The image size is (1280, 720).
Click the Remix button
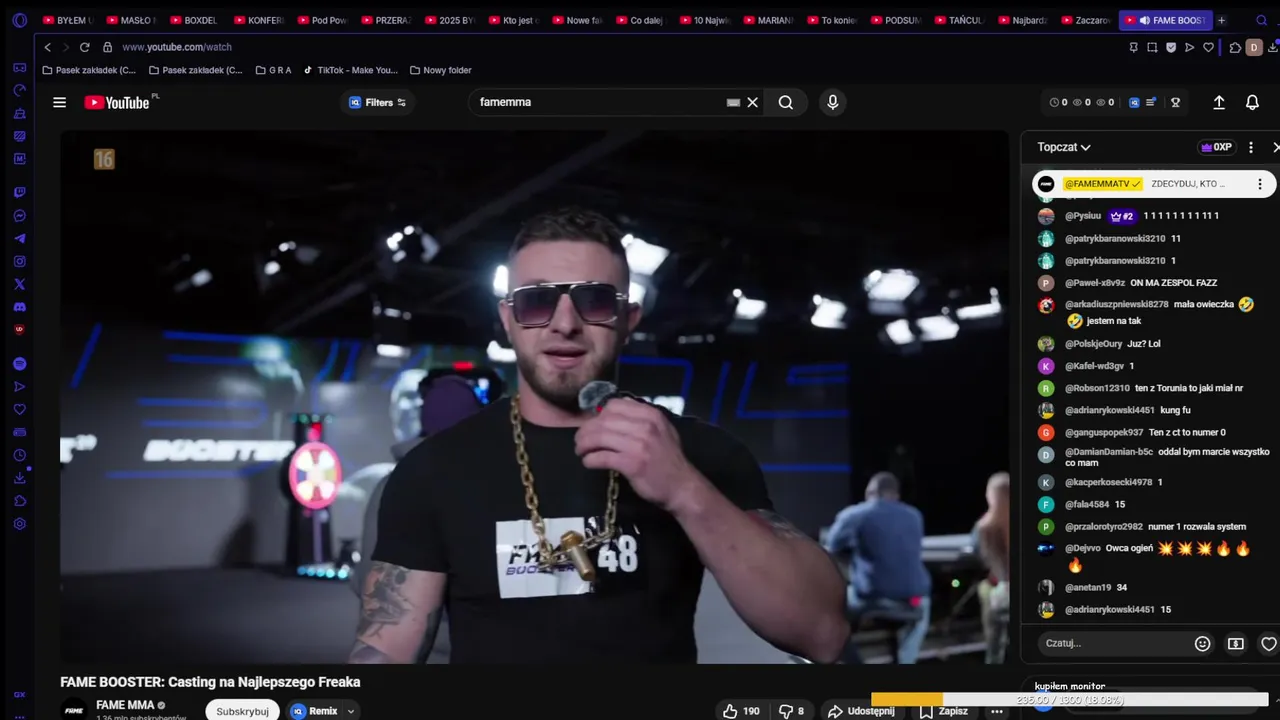314,711
